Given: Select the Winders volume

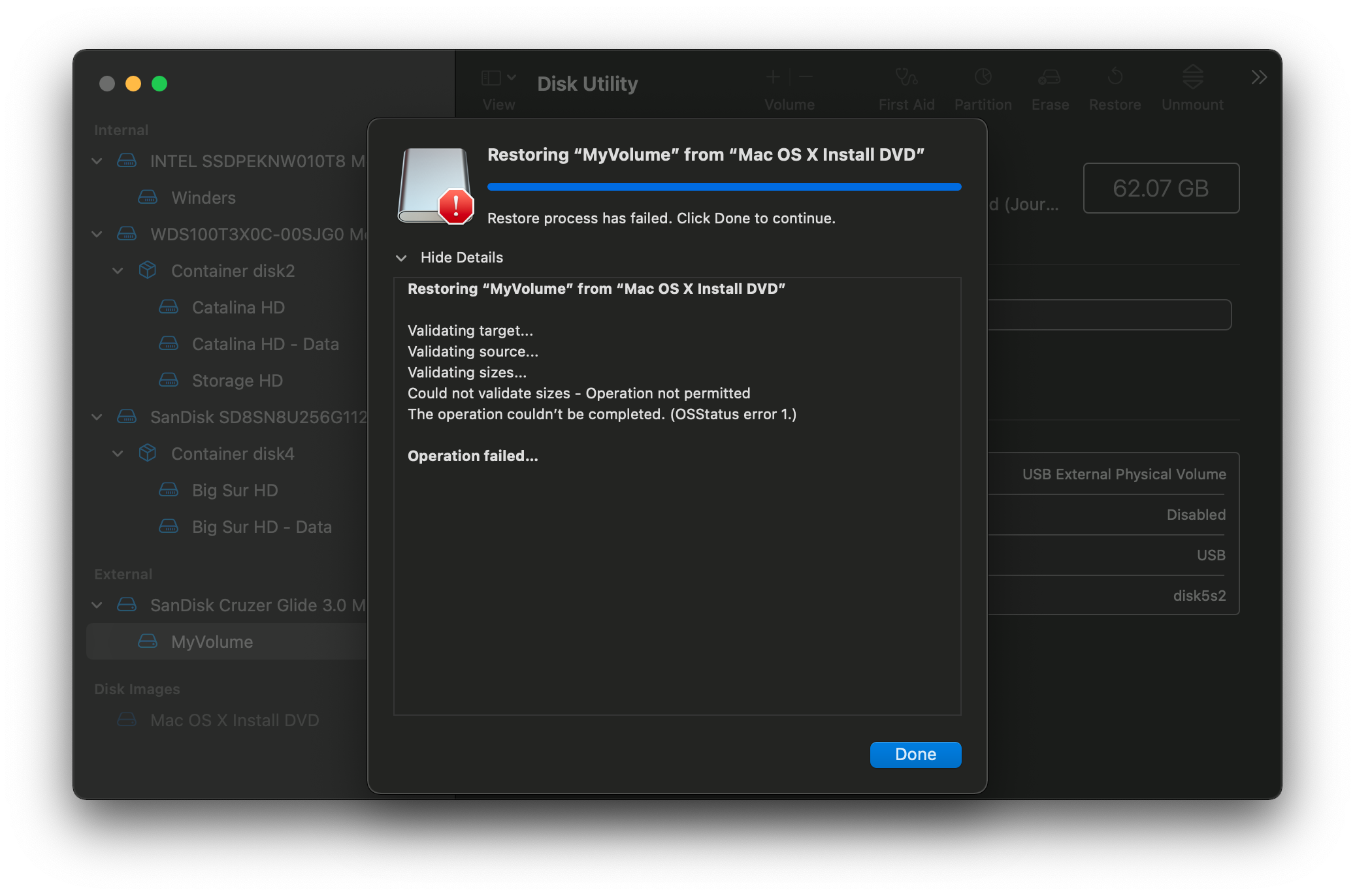Looking at the screenshot, I should (203, 197).
